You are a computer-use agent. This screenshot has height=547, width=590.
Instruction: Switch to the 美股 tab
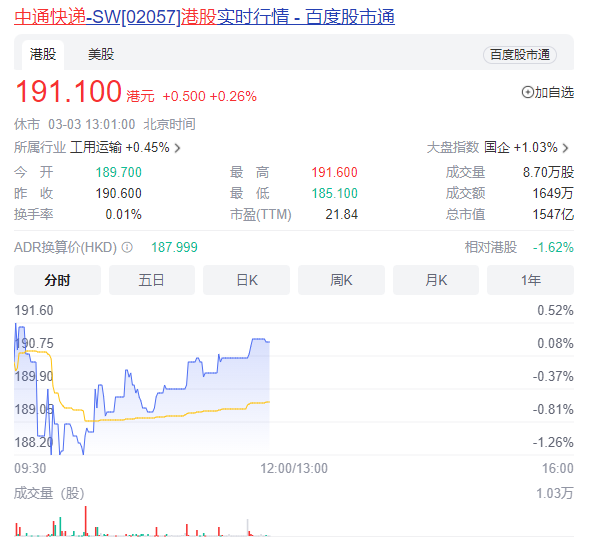[101, 55]
